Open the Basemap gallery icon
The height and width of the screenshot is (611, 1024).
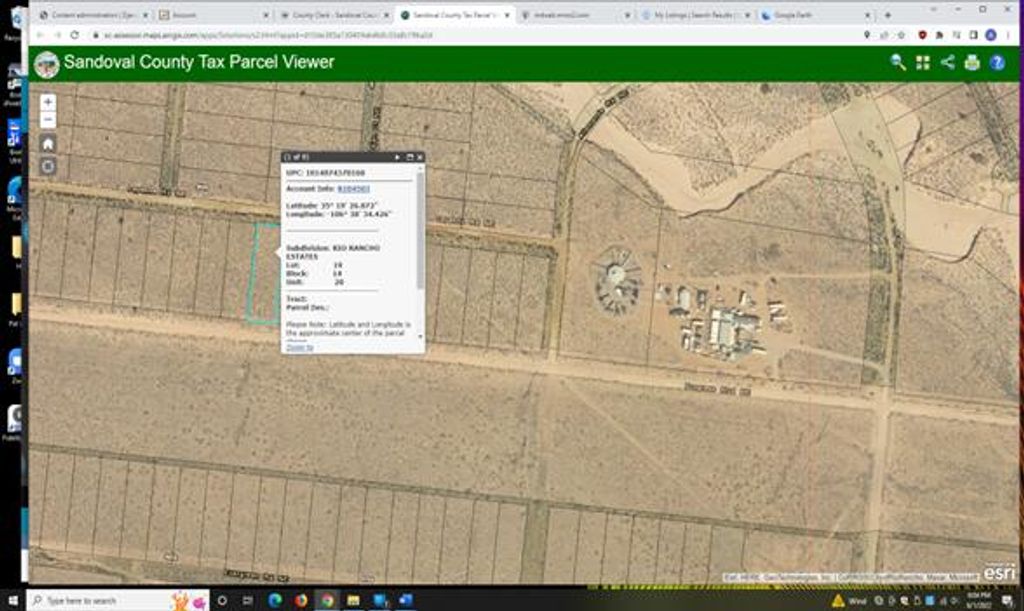click(922, 62)
